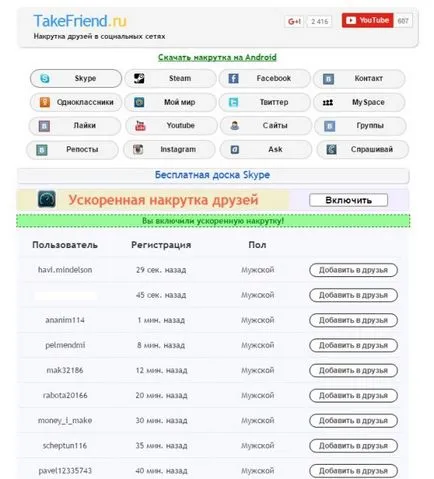Click the YouTube subscribe badge

pyautogui.click(x=367, y=20)
